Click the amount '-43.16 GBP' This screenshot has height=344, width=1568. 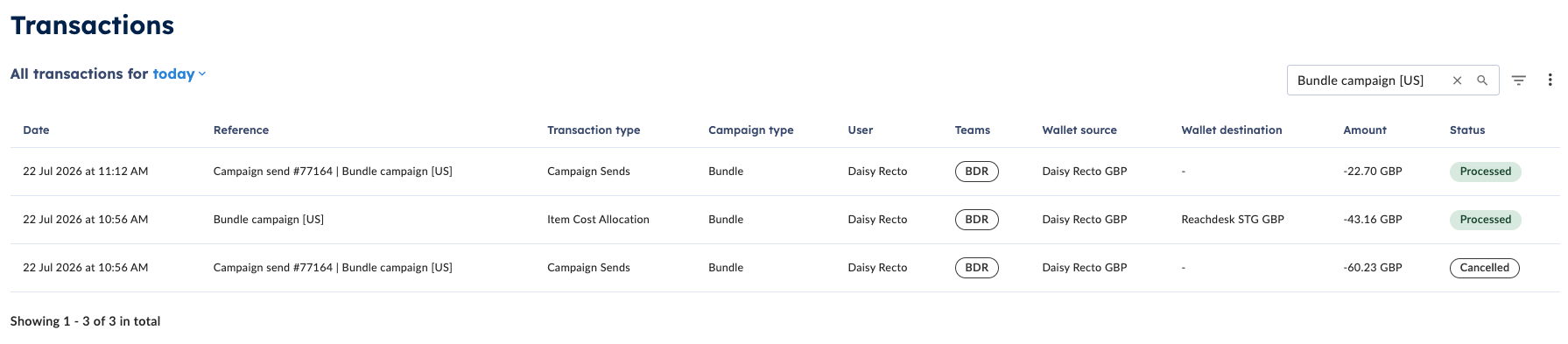point(1372,220)
